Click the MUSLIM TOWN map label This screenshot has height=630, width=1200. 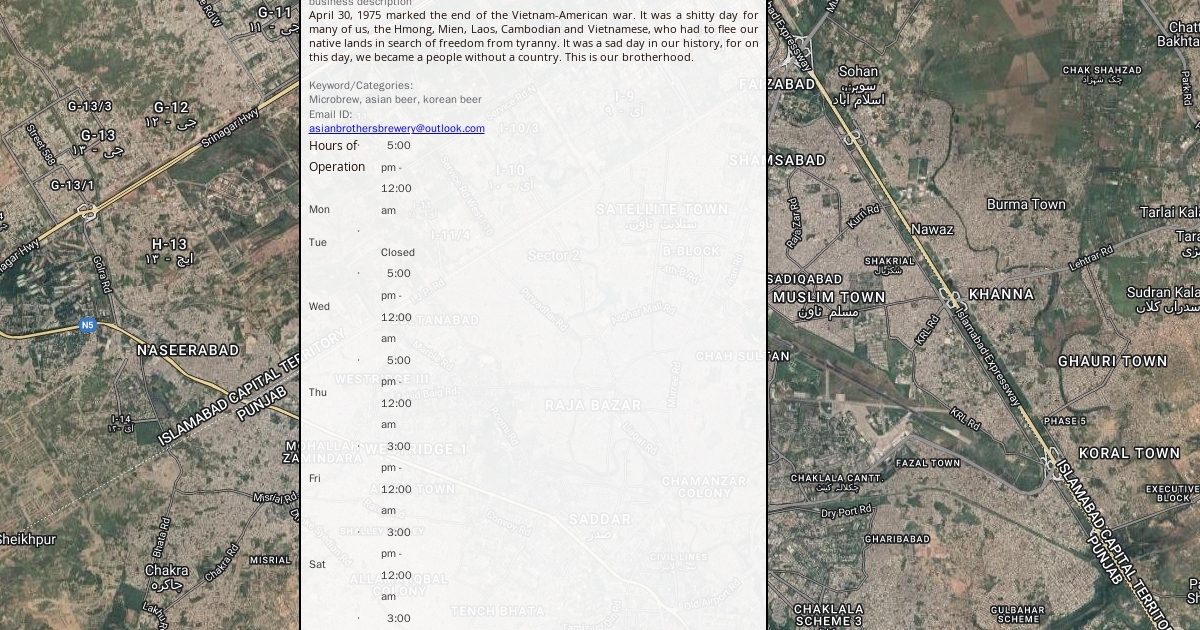point(829,297)
